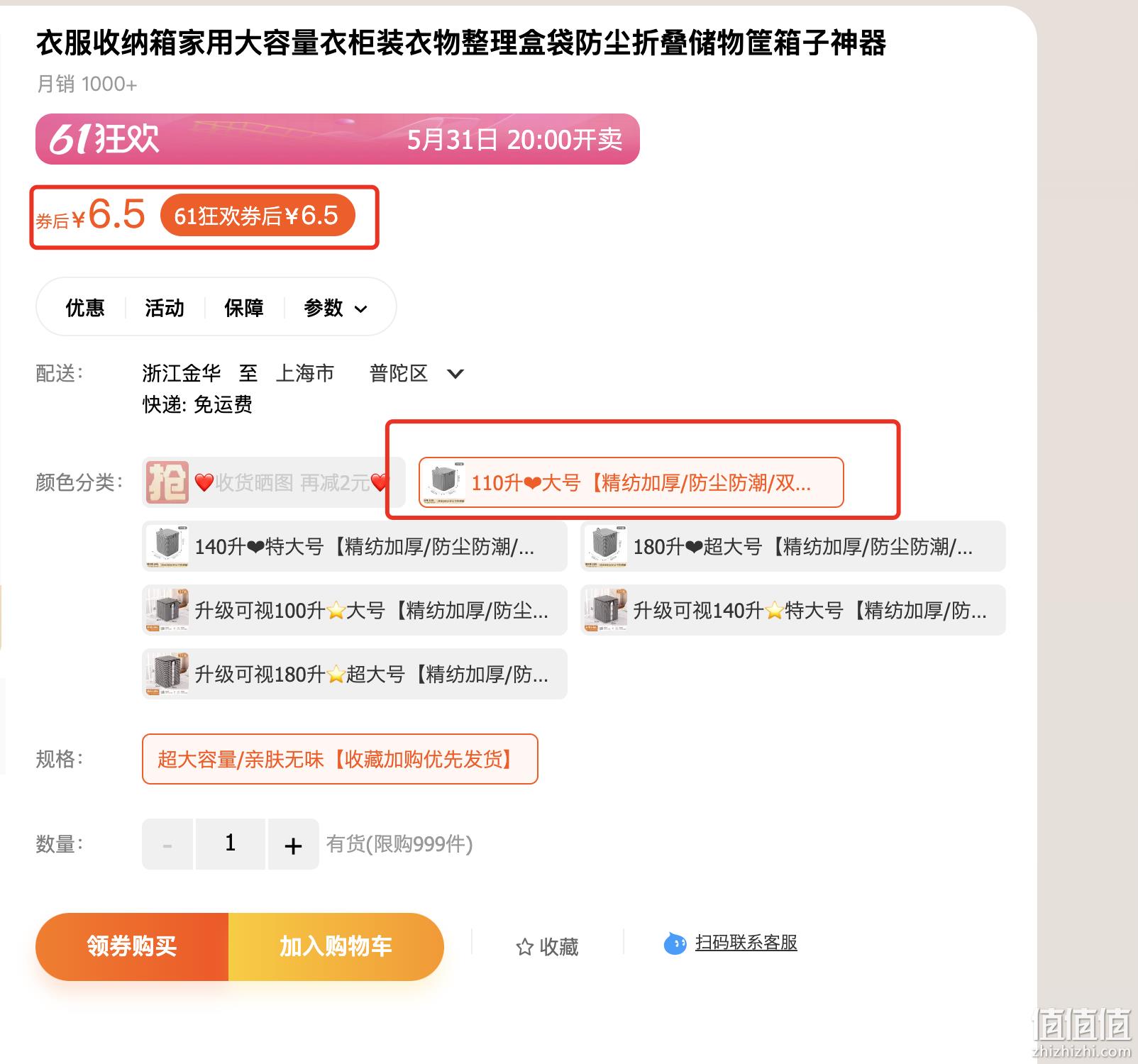Open the 上海市 delivery city selector
The image size is (1138, 1064).
pyautogui.click(x=304, y=373)
